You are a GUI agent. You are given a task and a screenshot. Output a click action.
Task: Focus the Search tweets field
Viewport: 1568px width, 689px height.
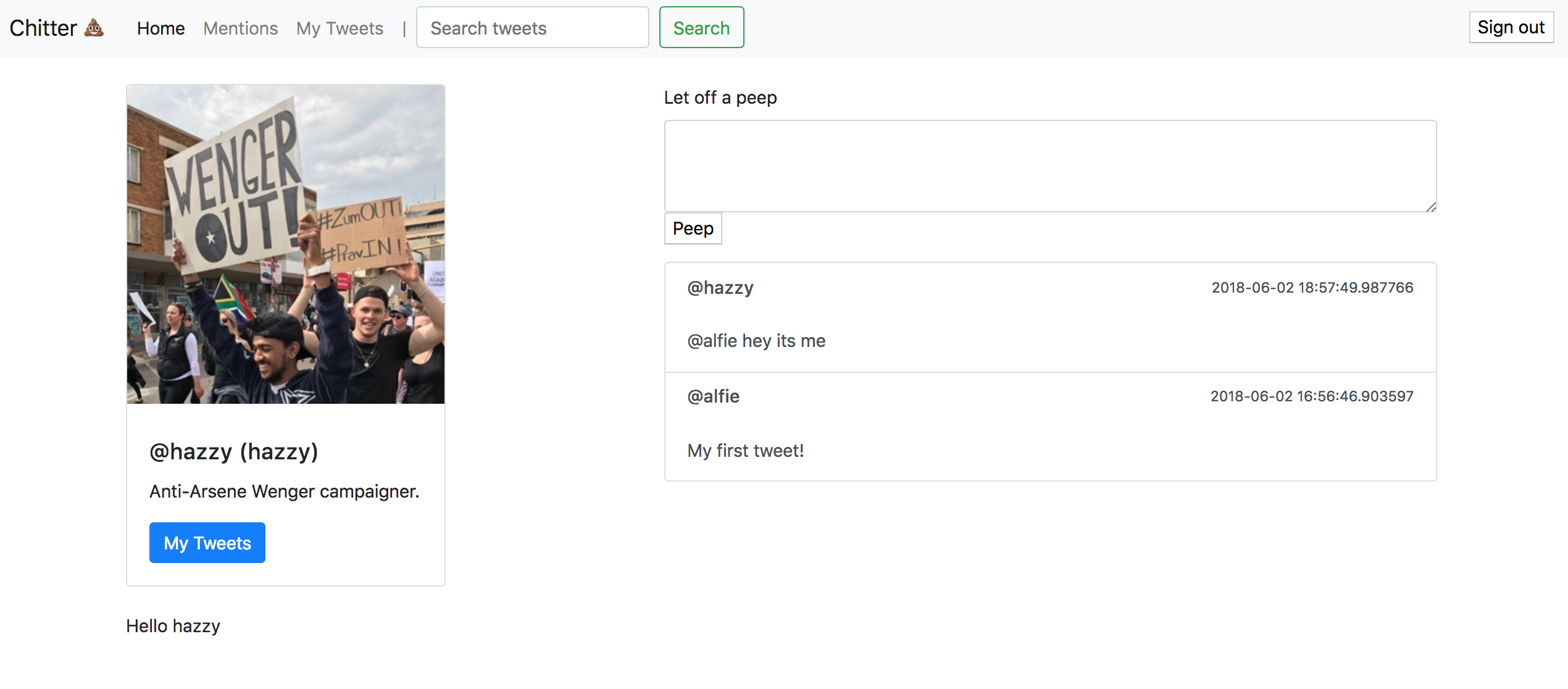click(532, 28)
